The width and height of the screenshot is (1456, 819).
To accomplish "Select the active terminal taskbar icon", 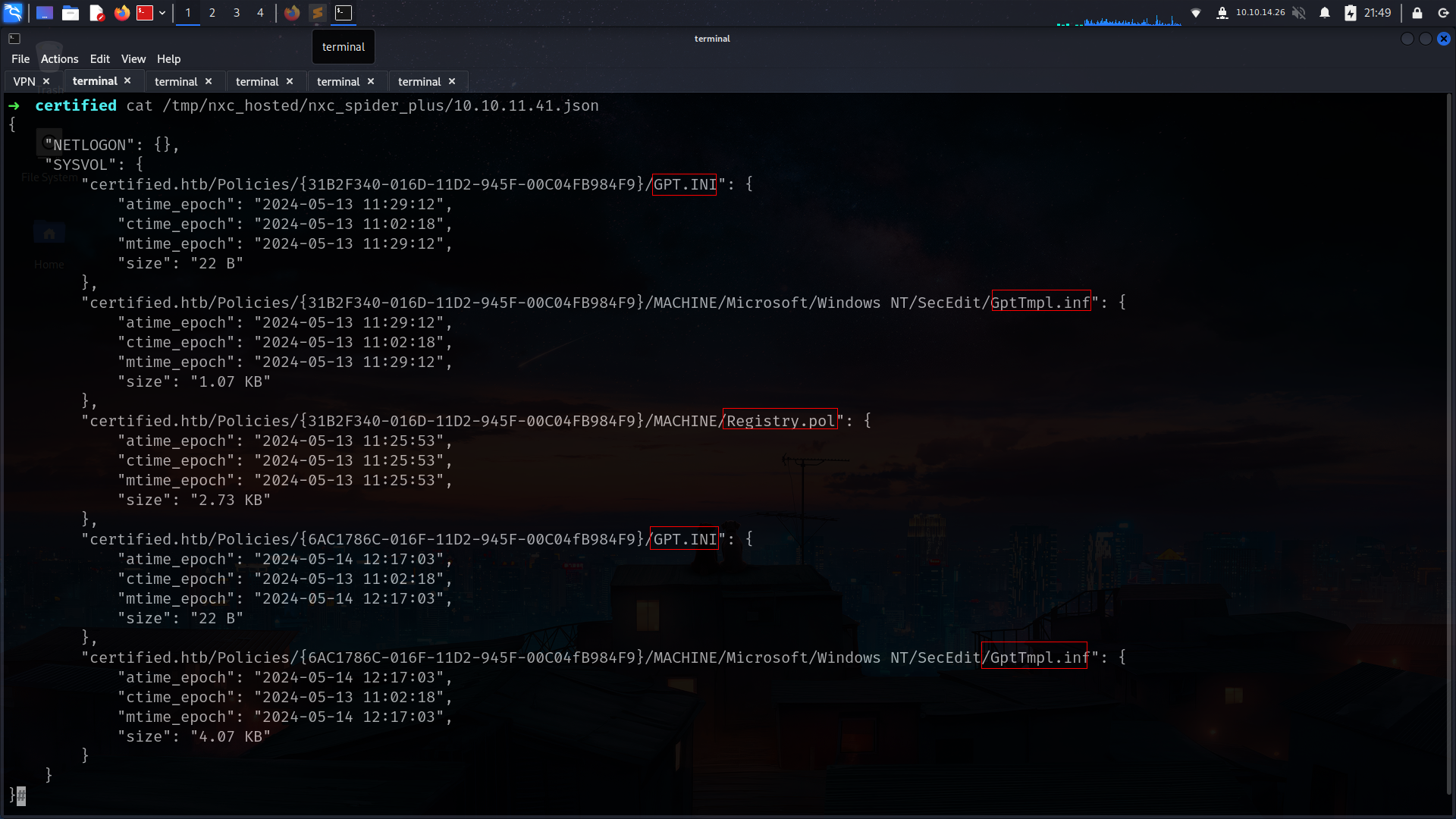I will [344, 13].
